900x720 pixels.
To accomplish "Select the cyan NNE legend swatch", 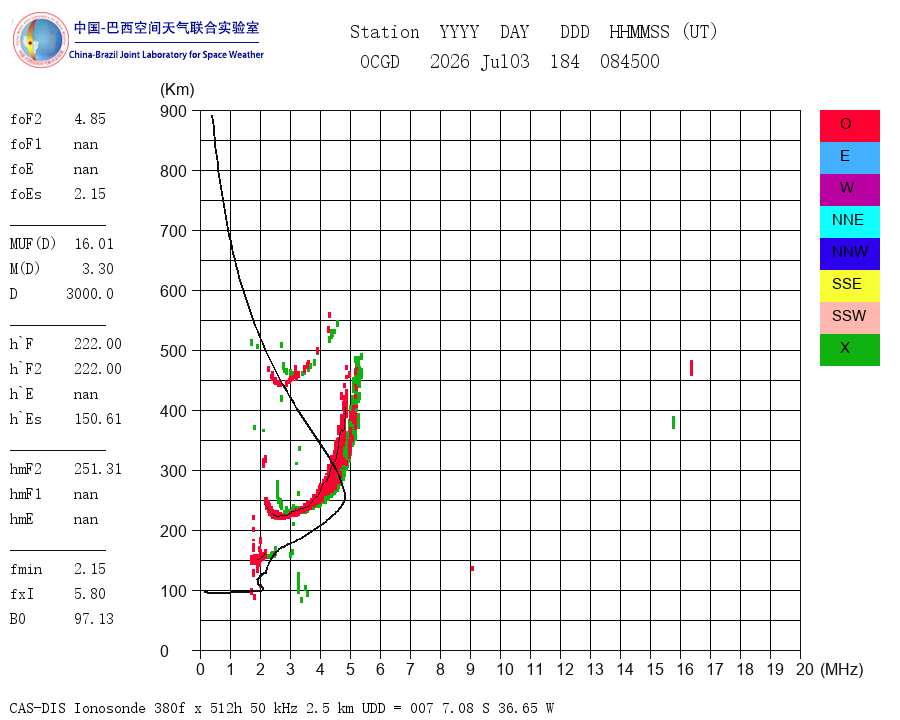I will click(849, 222).
